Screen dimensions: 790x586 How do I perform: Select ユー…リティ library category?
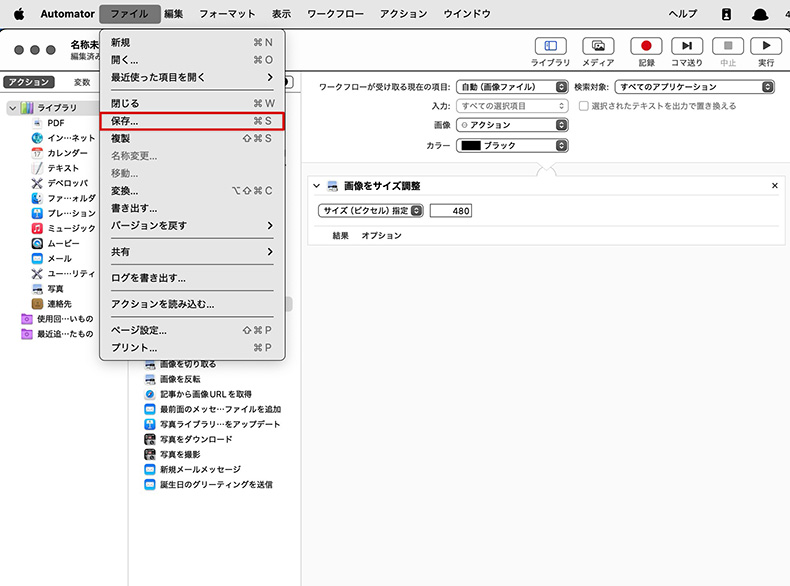(x=63, y=274)
